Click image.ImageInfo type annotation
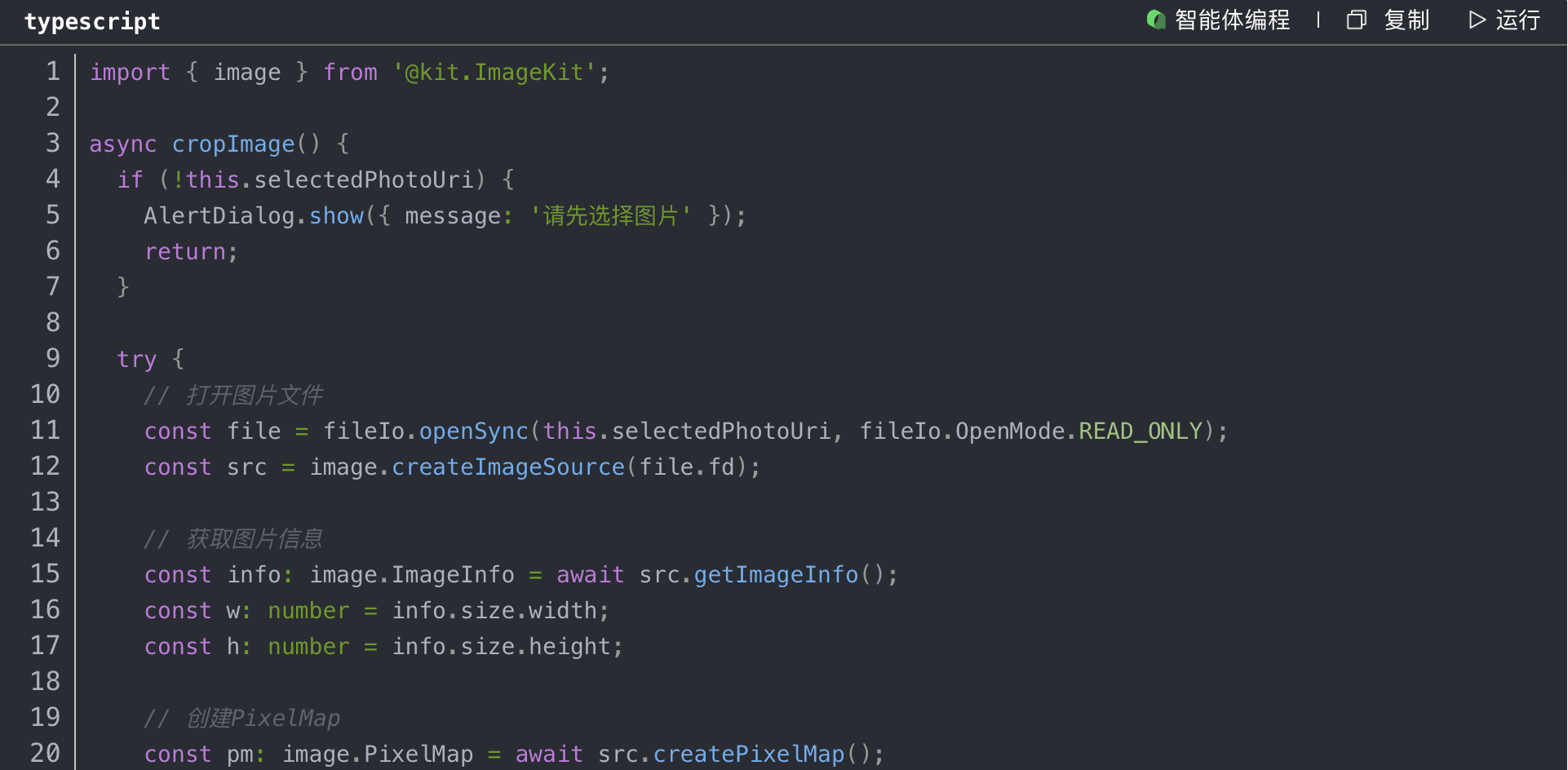1568x770 pixels. 412,575
